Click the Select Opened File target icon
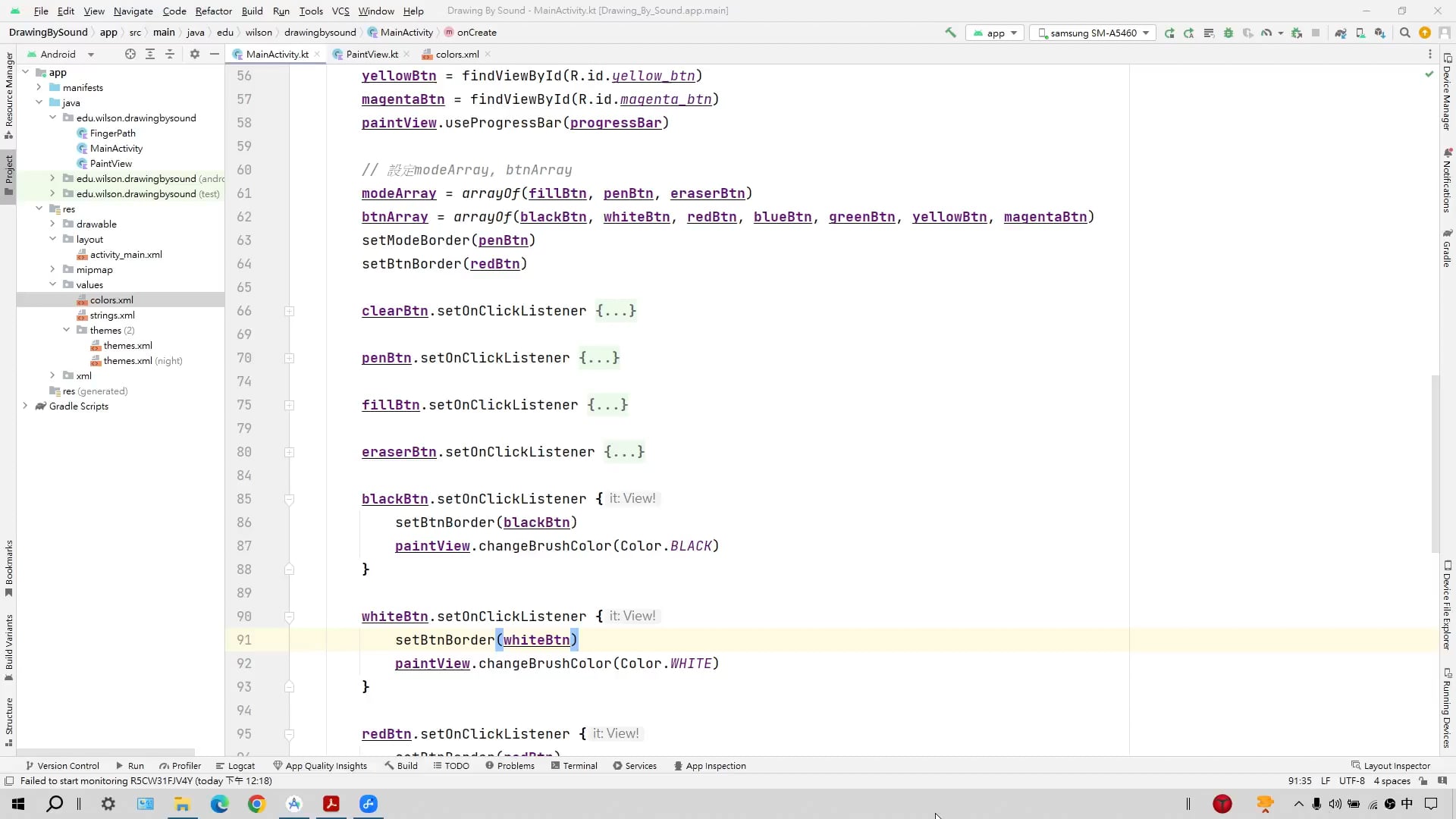 130,54
